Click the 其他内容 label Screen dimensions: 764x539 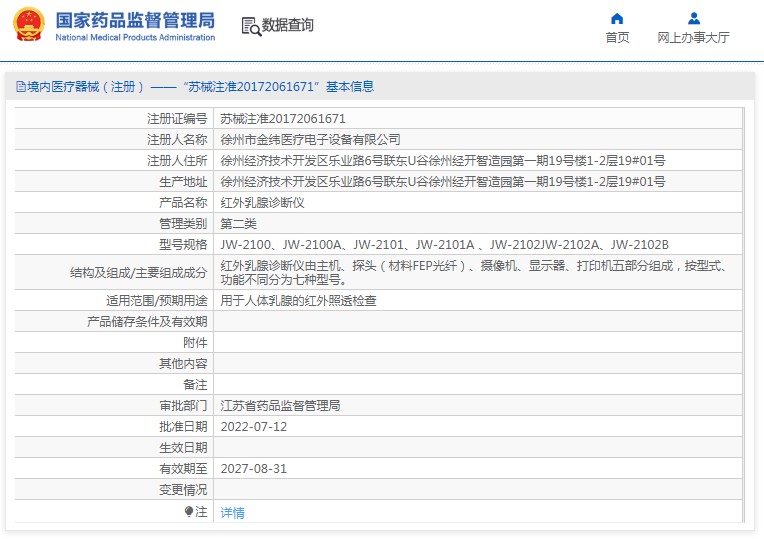pos(183,364)
